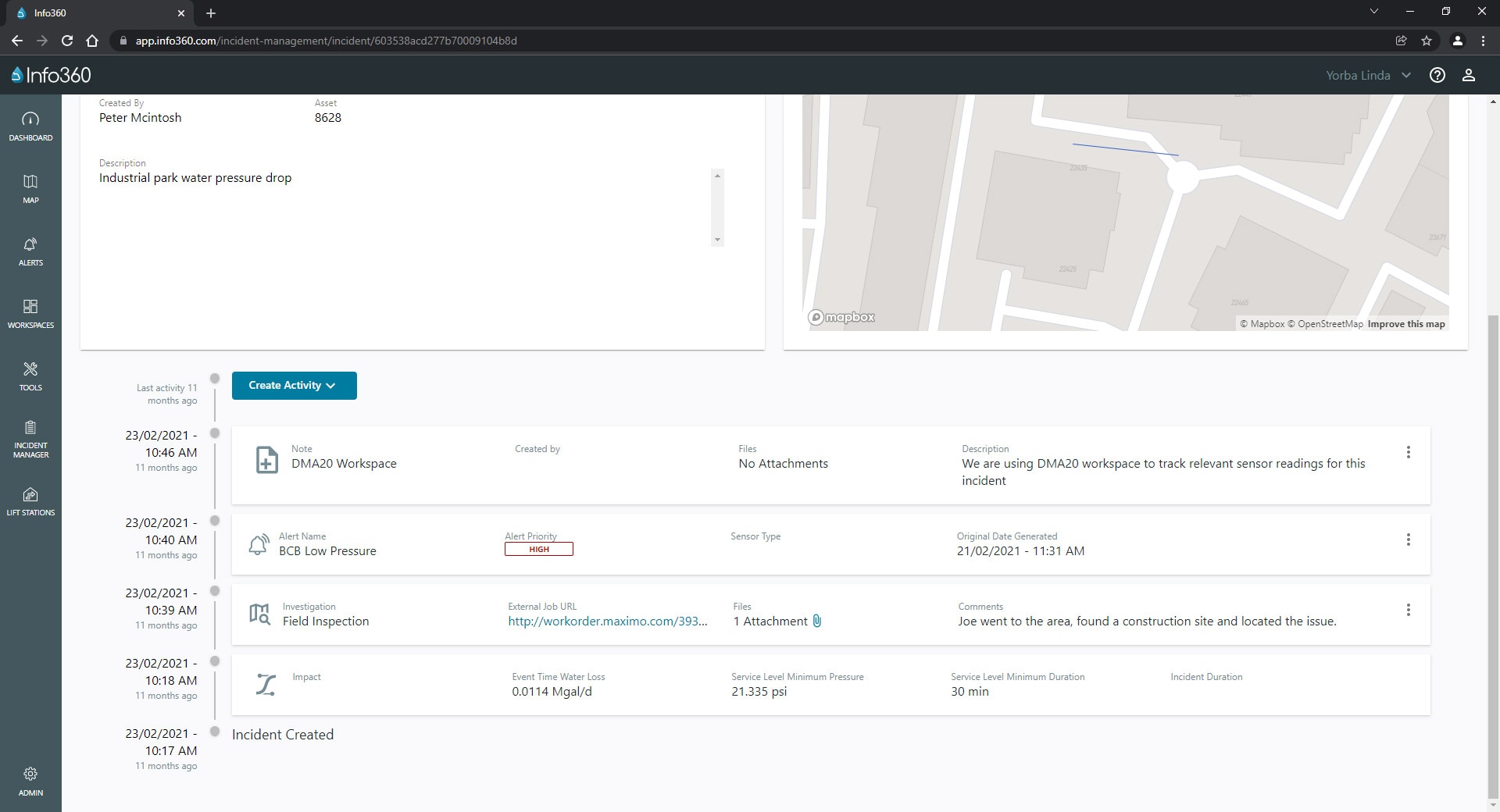Select Incident Manager in sidebar
The width and height of the screenshot is (1500, 812).
[30, 438]
